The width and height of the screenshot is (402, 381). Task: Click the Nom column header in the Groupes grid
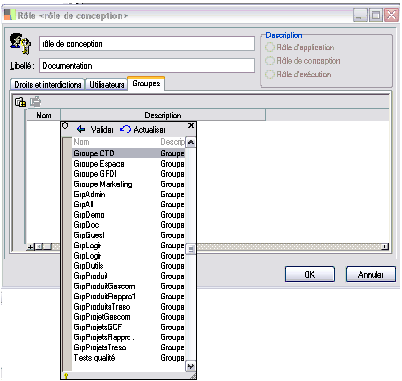click(x=44, y=115)
